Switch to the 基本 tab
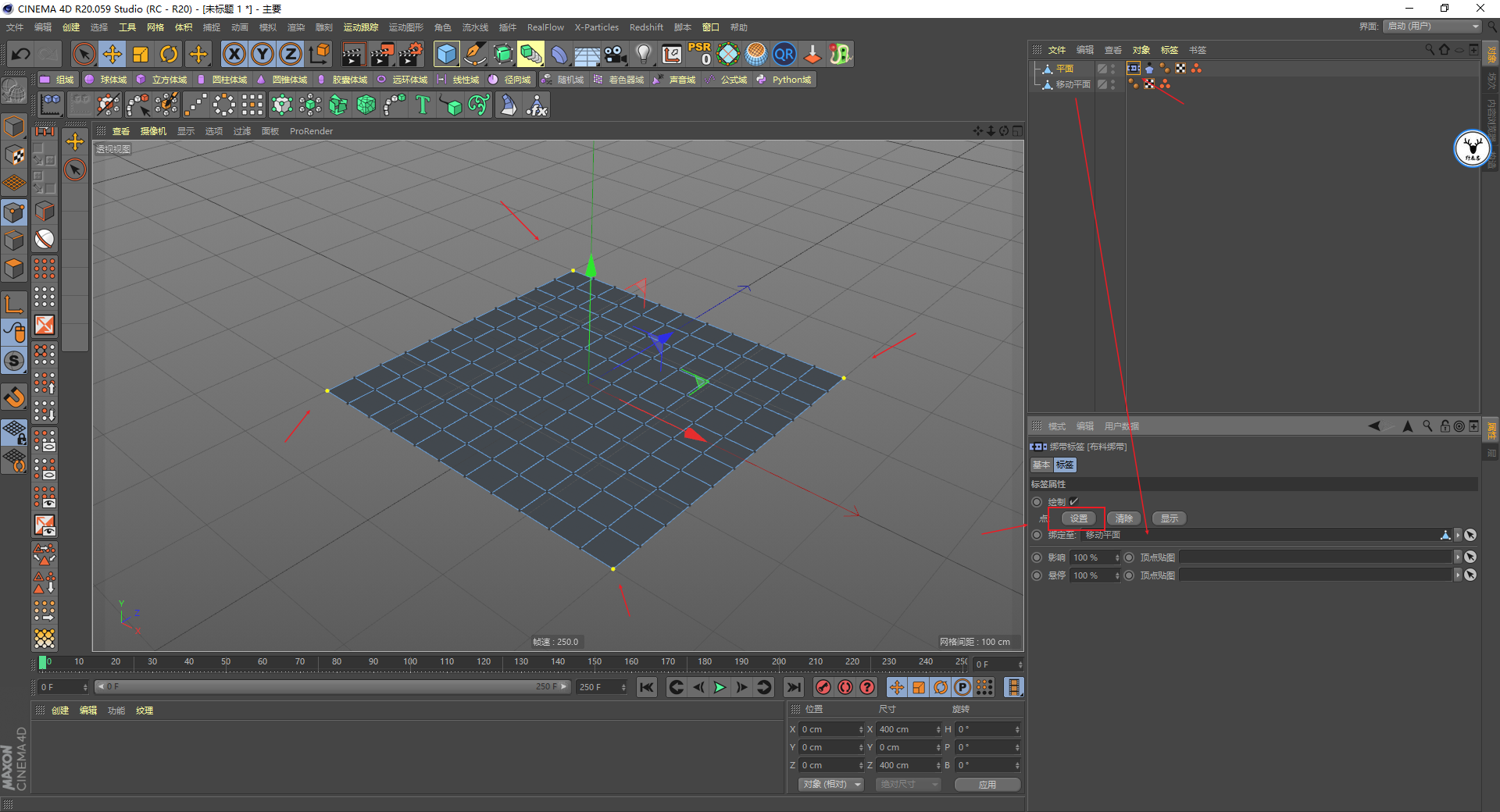This screenshot has height=812, width=1500. tap(1041, 465)
